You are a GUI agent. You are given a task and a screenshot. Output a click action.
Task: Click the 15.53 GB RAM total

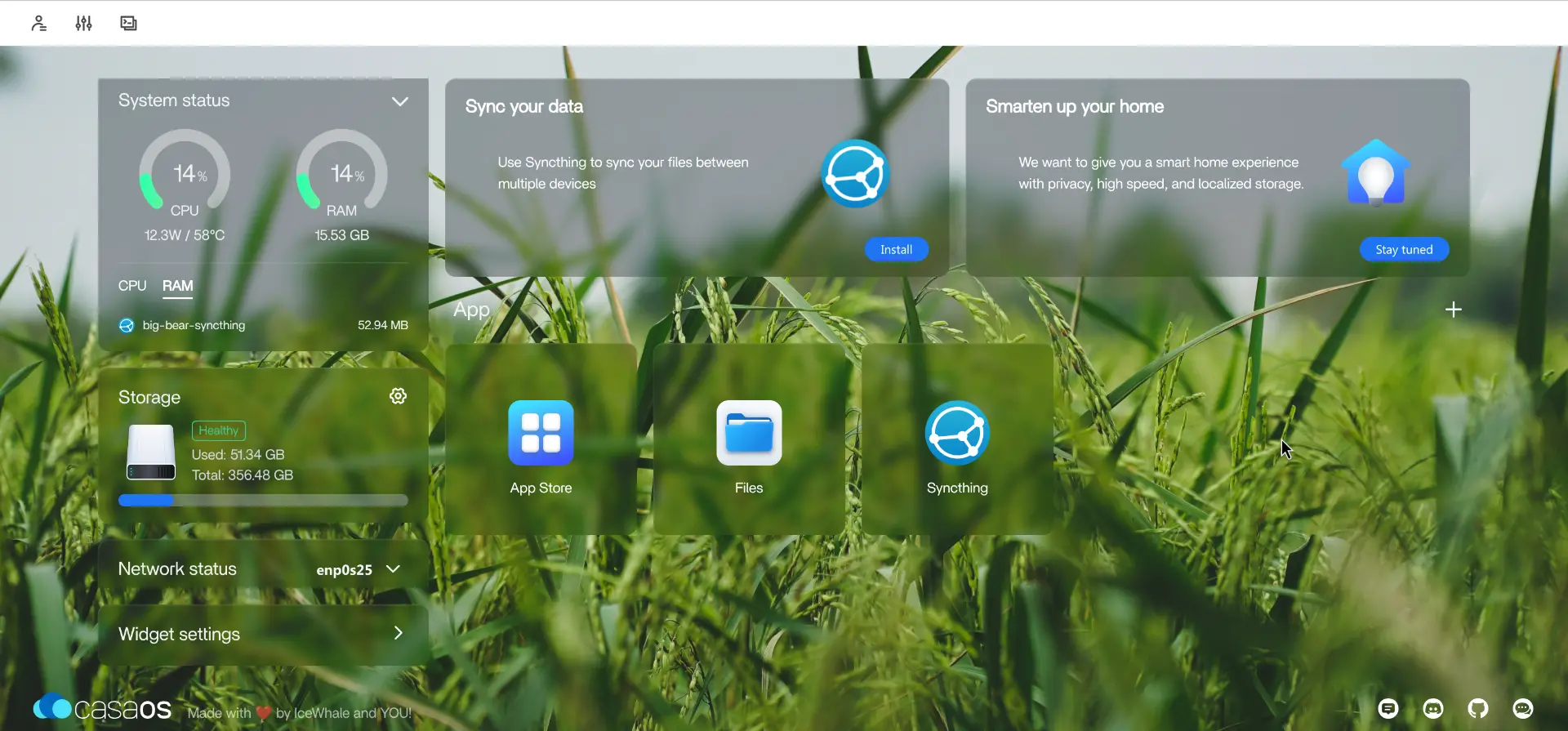point(341,235)
